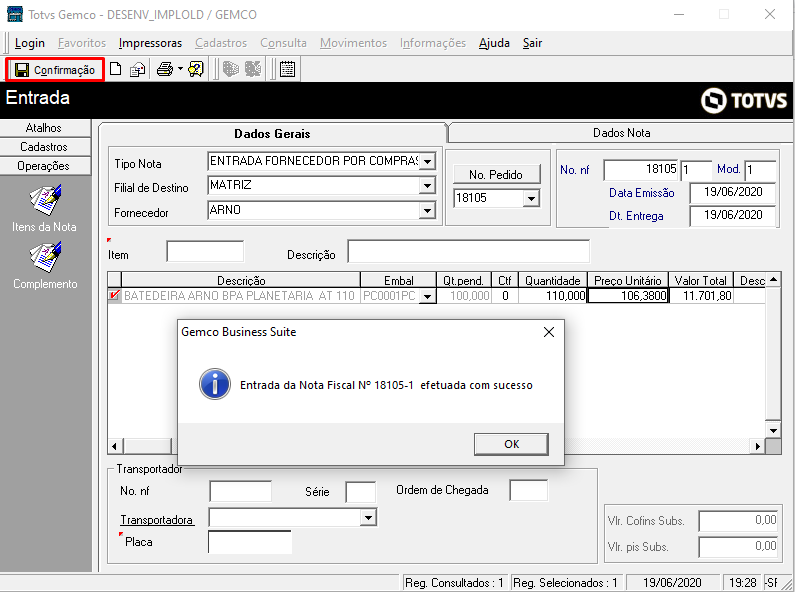The height and width of the screenshot is (592, 795).
Task: Click the blue information icon in dialog
Action: point(214,384)
